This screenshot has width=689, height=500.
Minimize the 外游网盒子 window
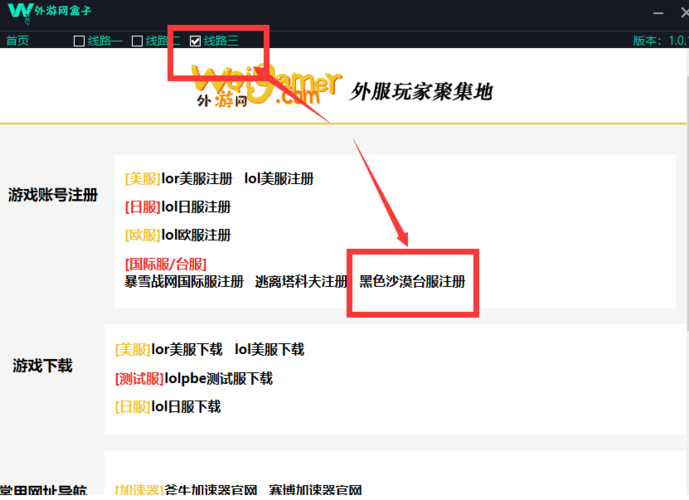(x=658, y=13)
